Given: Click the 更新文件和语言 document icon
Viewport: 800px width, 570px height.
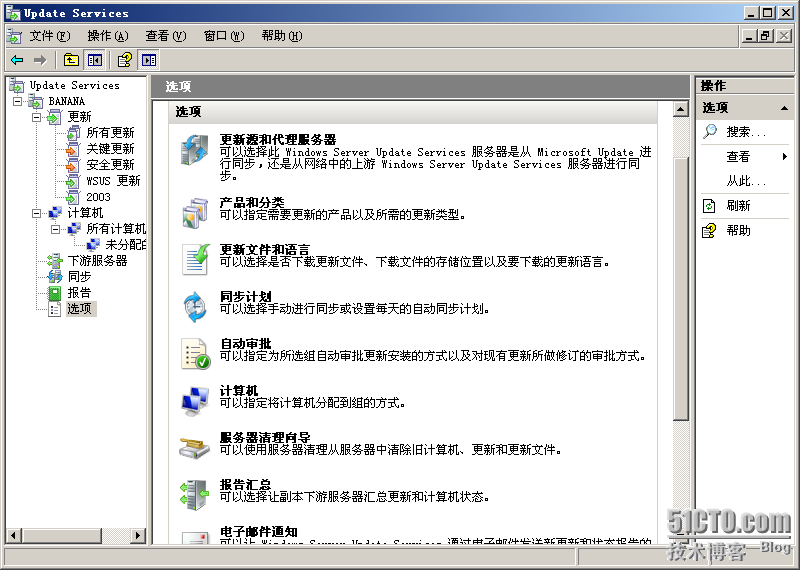Looking at the screenshot, I should point(196,259).
